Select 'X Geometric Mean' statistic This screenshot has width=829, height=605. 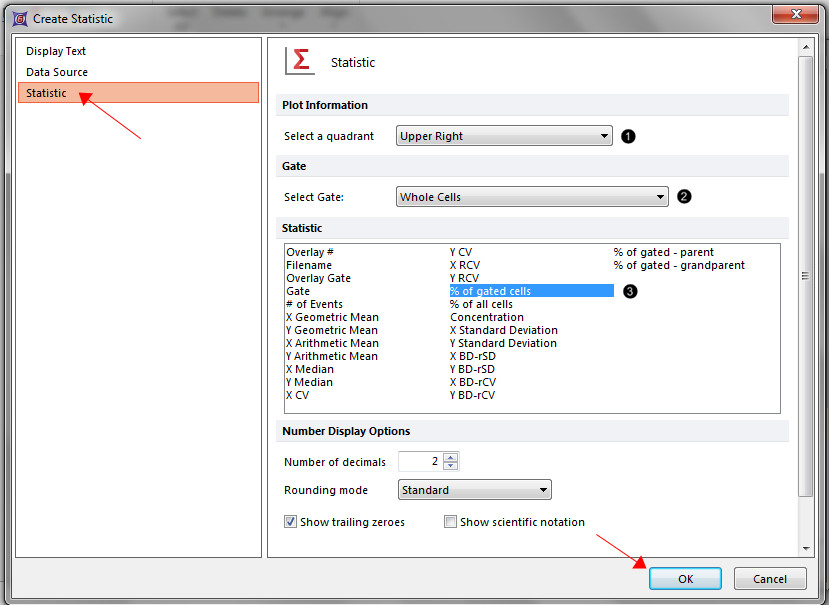click(x=332, y=317)
